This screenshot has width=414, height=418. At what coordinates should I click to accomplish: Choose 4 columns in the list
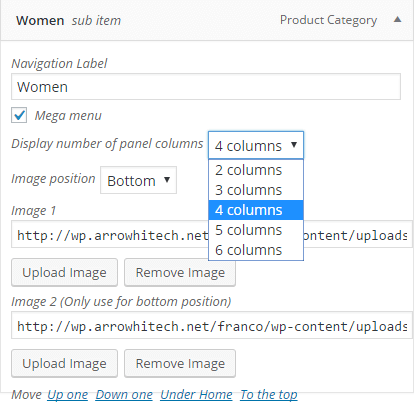tap(256, 210)
